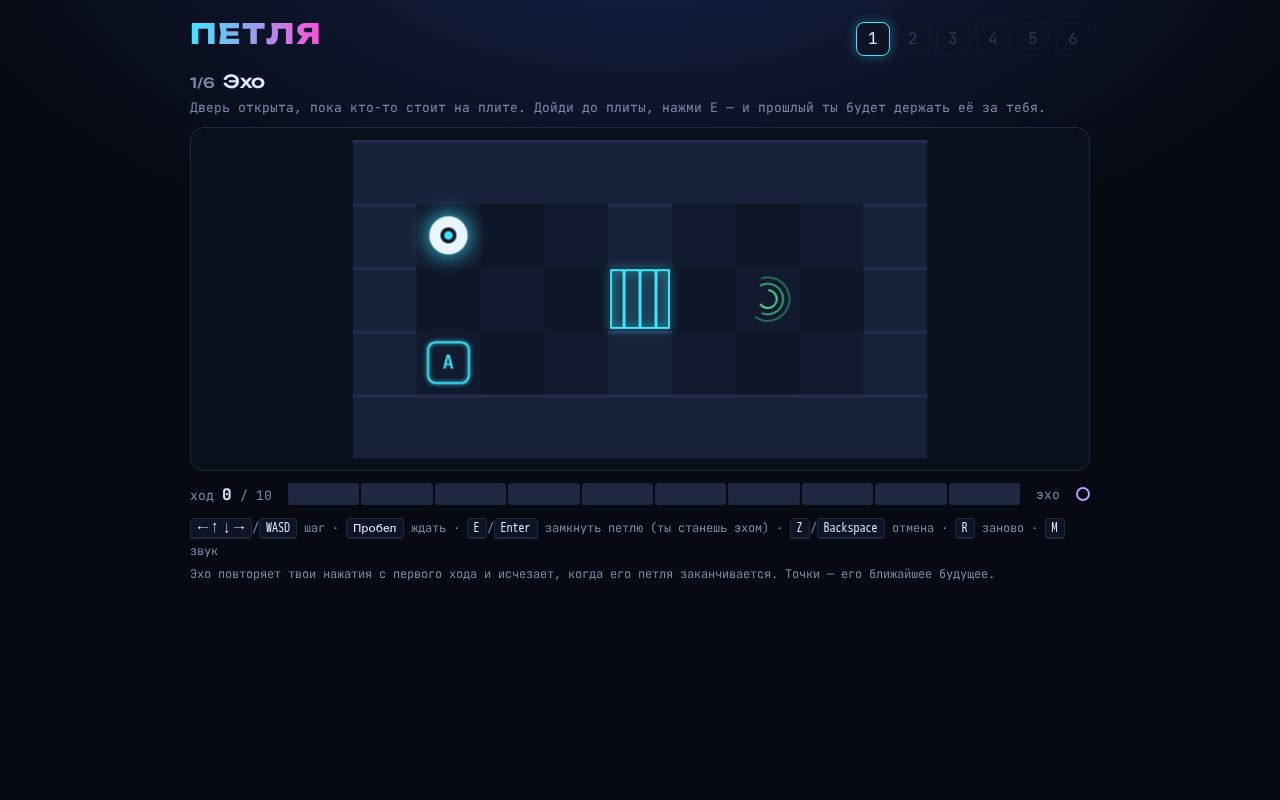Screen dimensions: 1280x800
Task: Click the level title 'Эхо'
Action: click(x=244, y=82)
